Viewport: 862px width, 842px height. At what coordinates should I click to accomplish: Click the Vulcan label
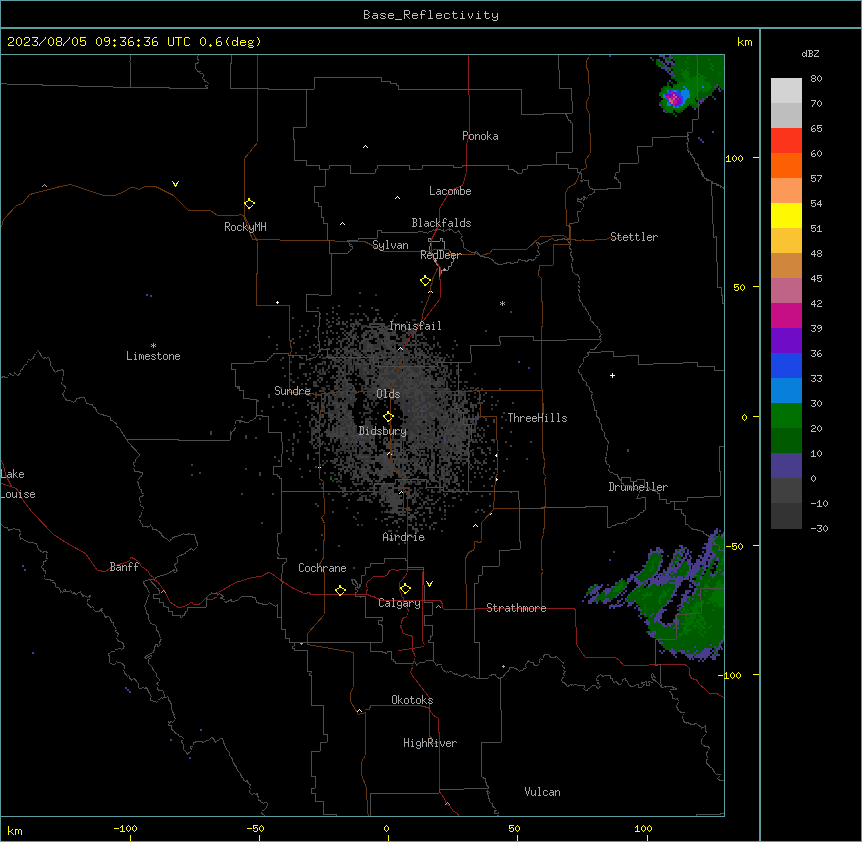[x=543, y=792]
